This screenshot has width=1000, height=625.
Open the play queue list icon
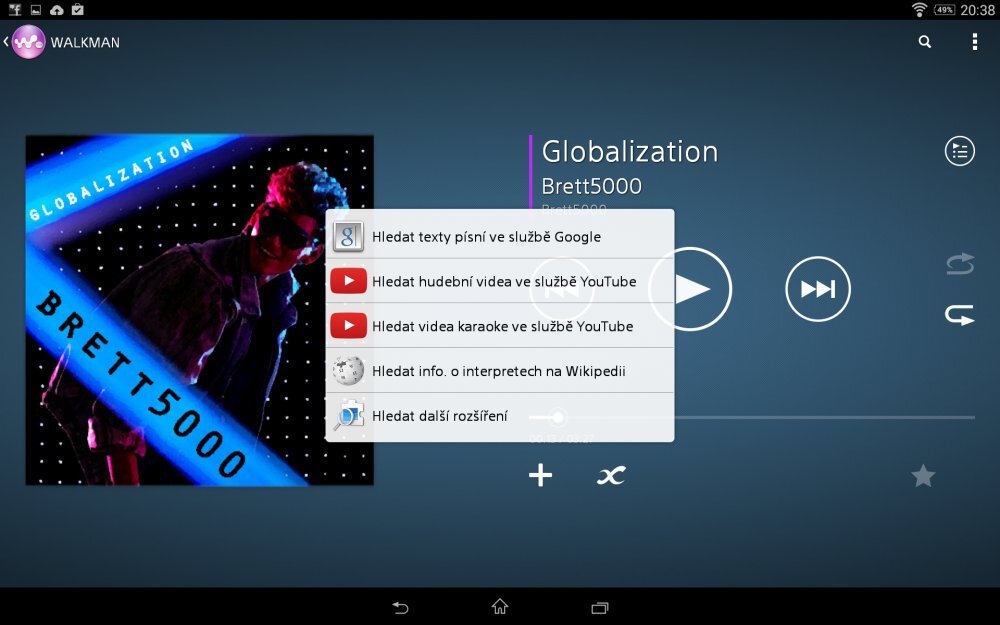pyautogui.click(x=959, y=150)
